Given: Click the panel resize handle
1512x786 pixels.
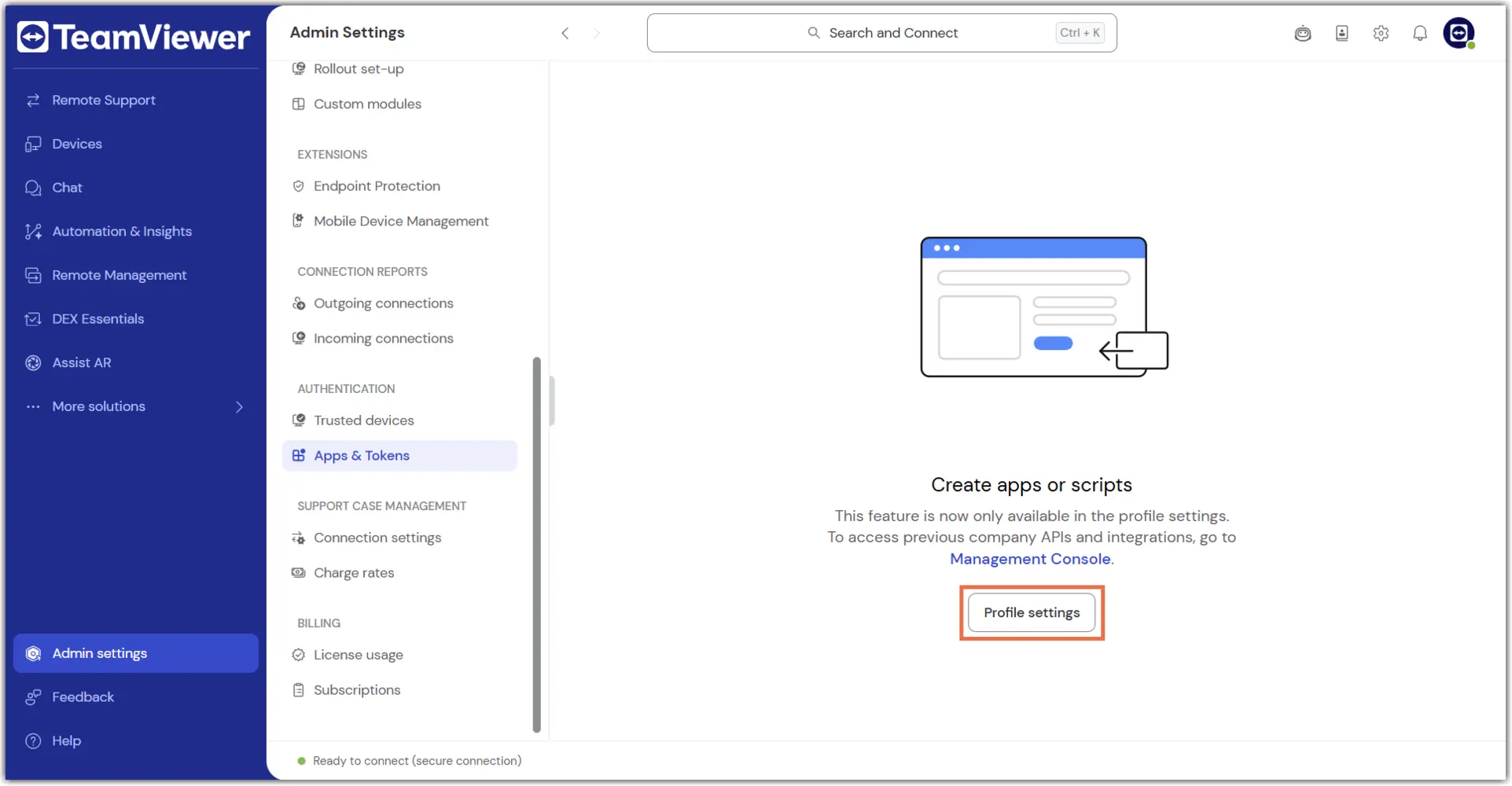Looking at the screenshot, I should 552,401.
